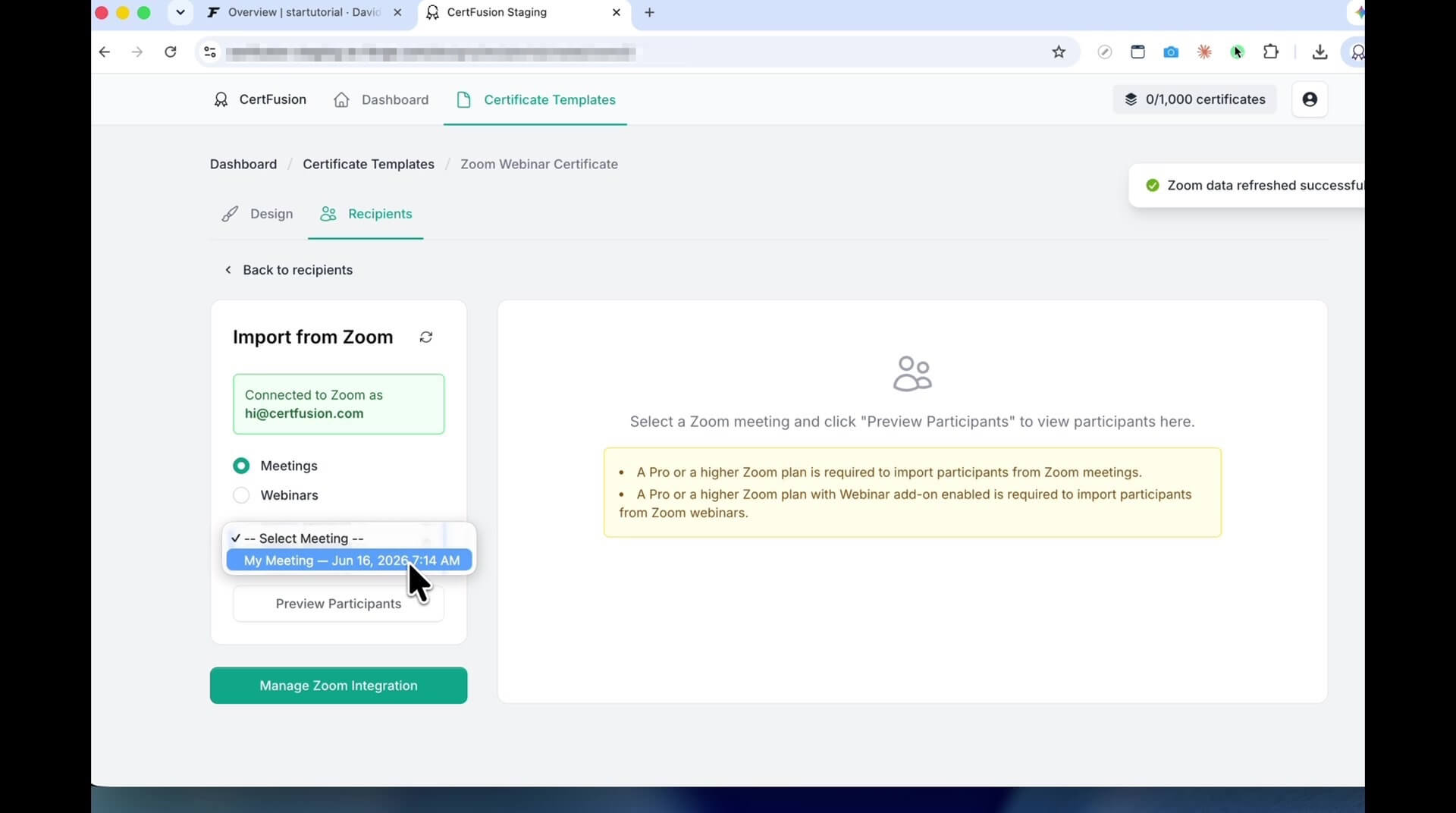Click the 0/1,000 certificates counter
Image resolution: width=1456 pixels, height=813 pixels.
tap(1194, 99)
